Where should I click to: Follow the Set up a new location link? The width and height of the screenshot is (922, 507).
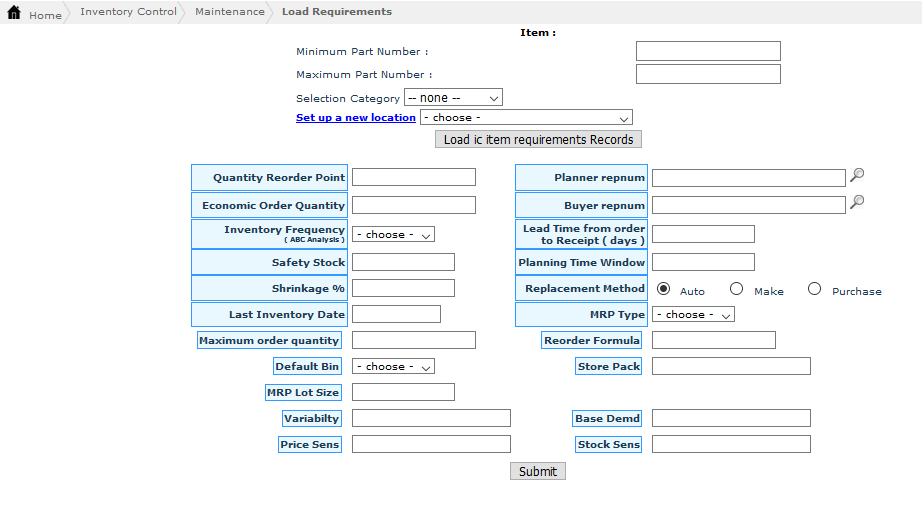[355, 118]
